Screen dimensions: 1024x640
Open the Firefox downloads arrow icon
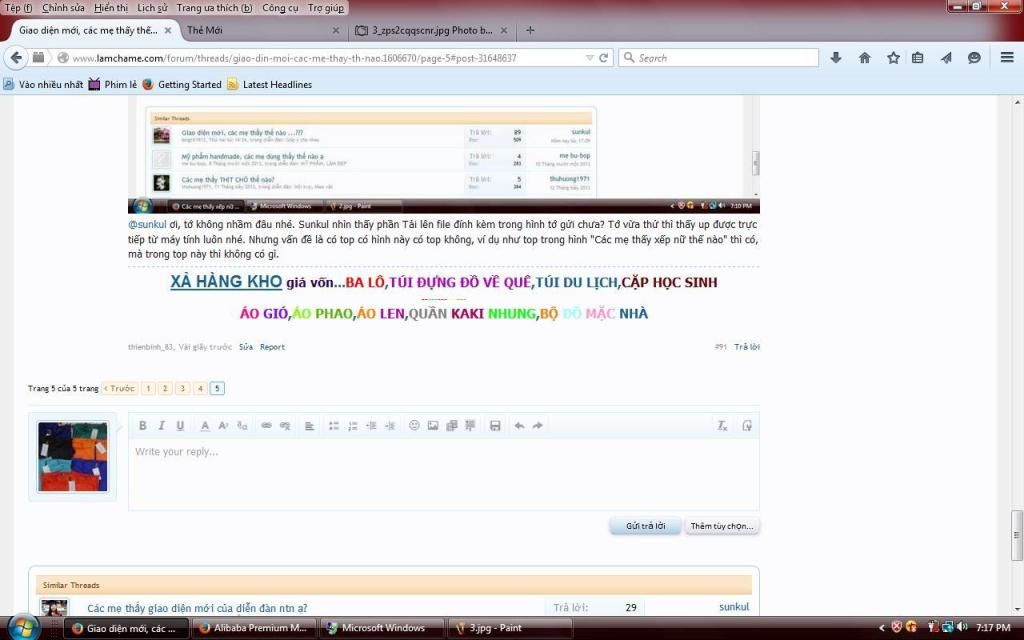[x=836, y=58]
